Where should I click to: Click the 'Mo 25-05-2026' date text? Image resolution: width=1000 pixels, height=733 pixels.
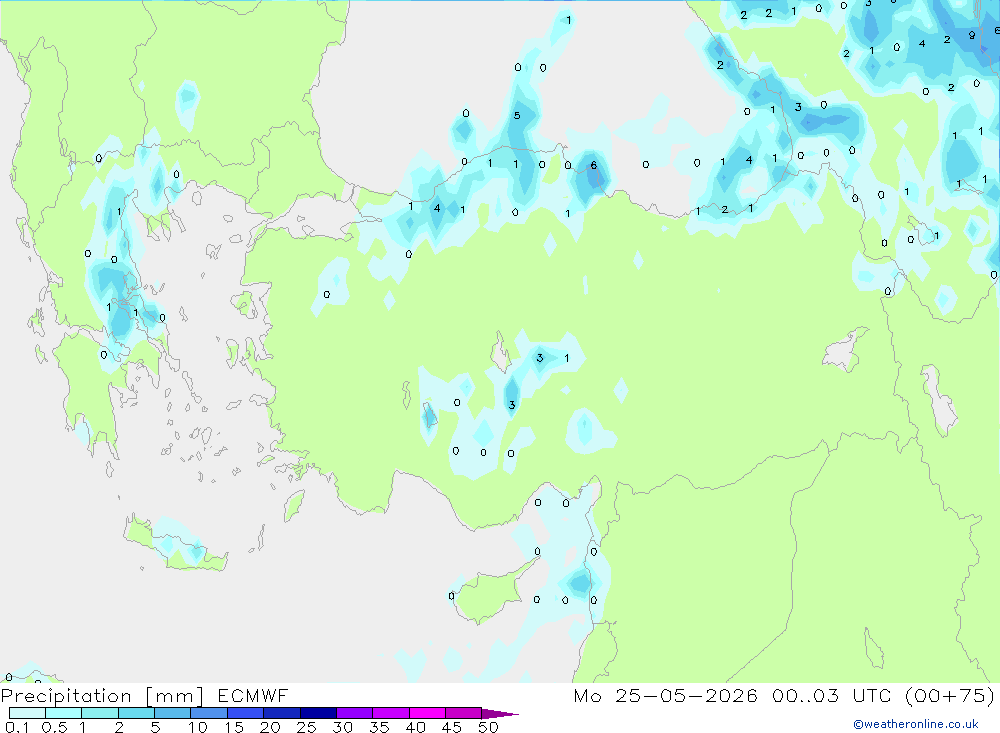(x=665, y=695)
